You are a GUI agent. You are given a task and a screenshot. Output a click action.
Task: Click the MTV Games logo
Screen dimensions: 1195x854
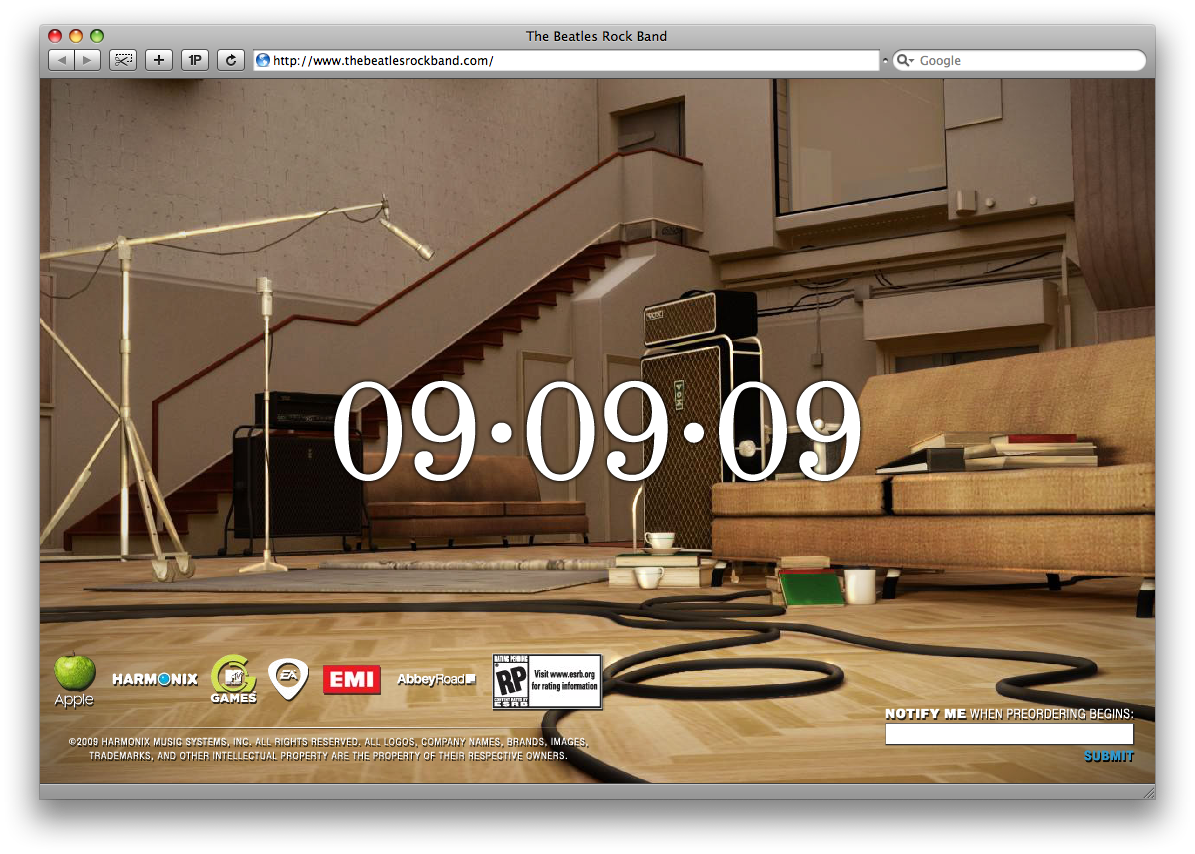click(x=234, y=679)
